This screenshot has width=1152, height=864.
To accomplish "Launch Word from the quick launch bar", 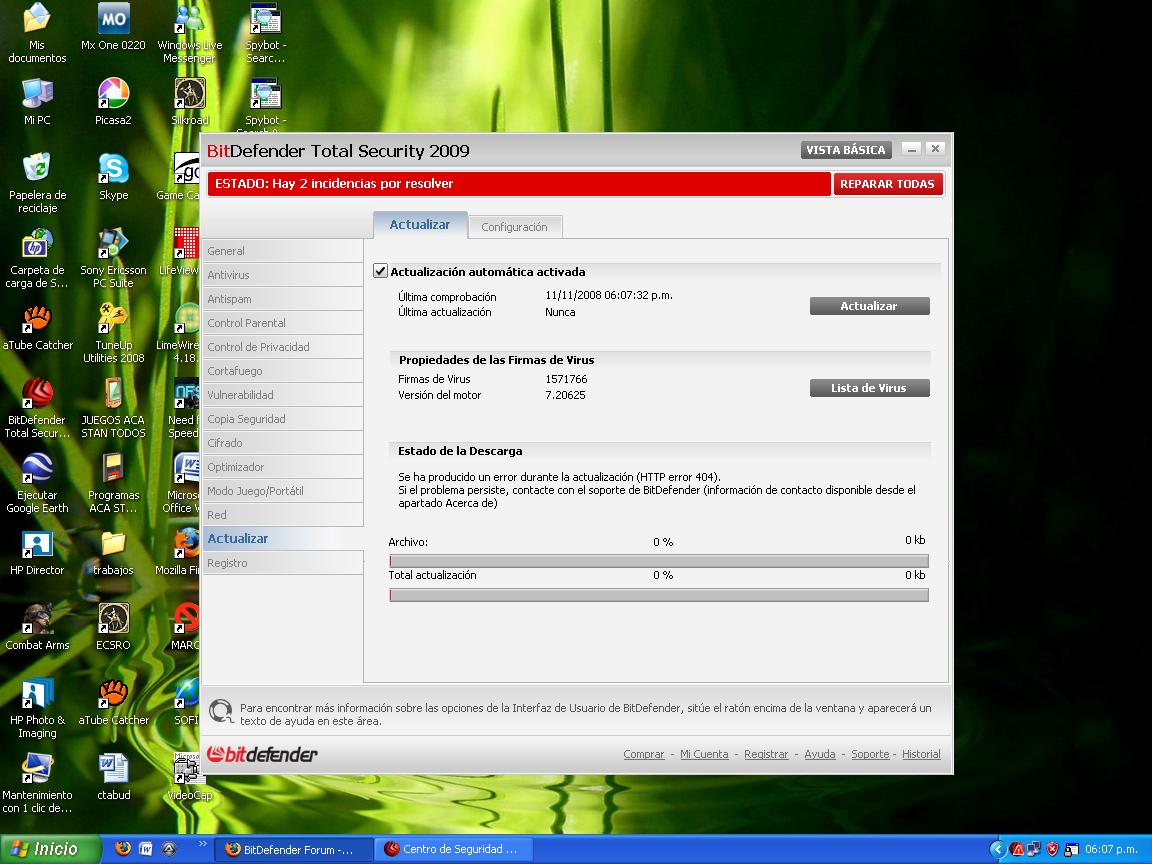I will click(145, 849).
